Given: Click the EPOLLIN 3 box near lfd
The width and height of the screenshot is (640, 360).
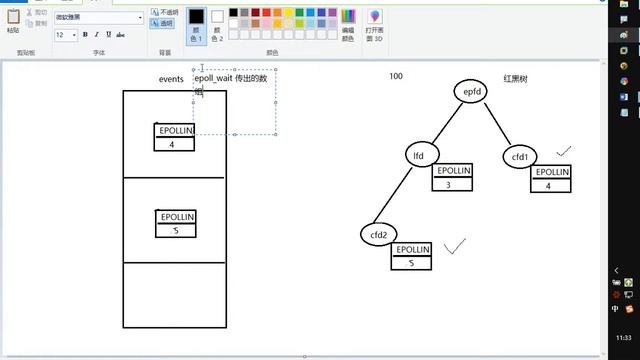Looking at the screenshot, I should [x=452, y=177].
